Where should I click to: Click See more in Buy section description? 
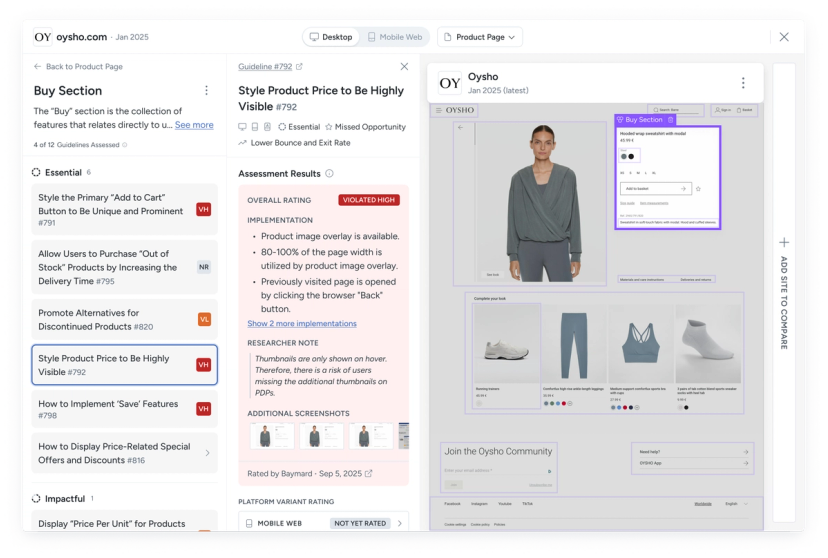coord(194,125)
